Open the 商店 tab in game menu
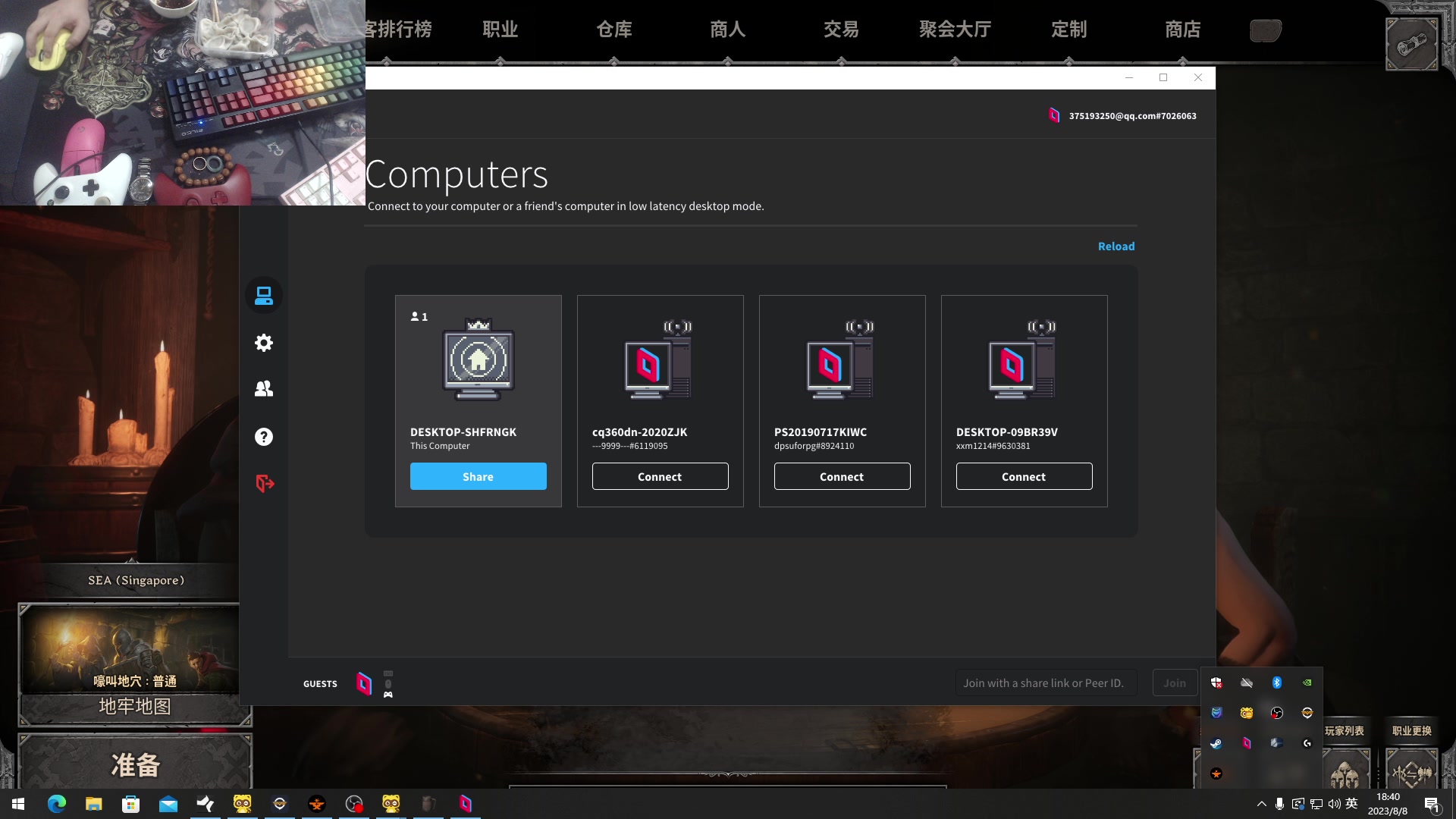Image resolution: width=1456 pixels, height=819 pixels. click(1183, 30)
